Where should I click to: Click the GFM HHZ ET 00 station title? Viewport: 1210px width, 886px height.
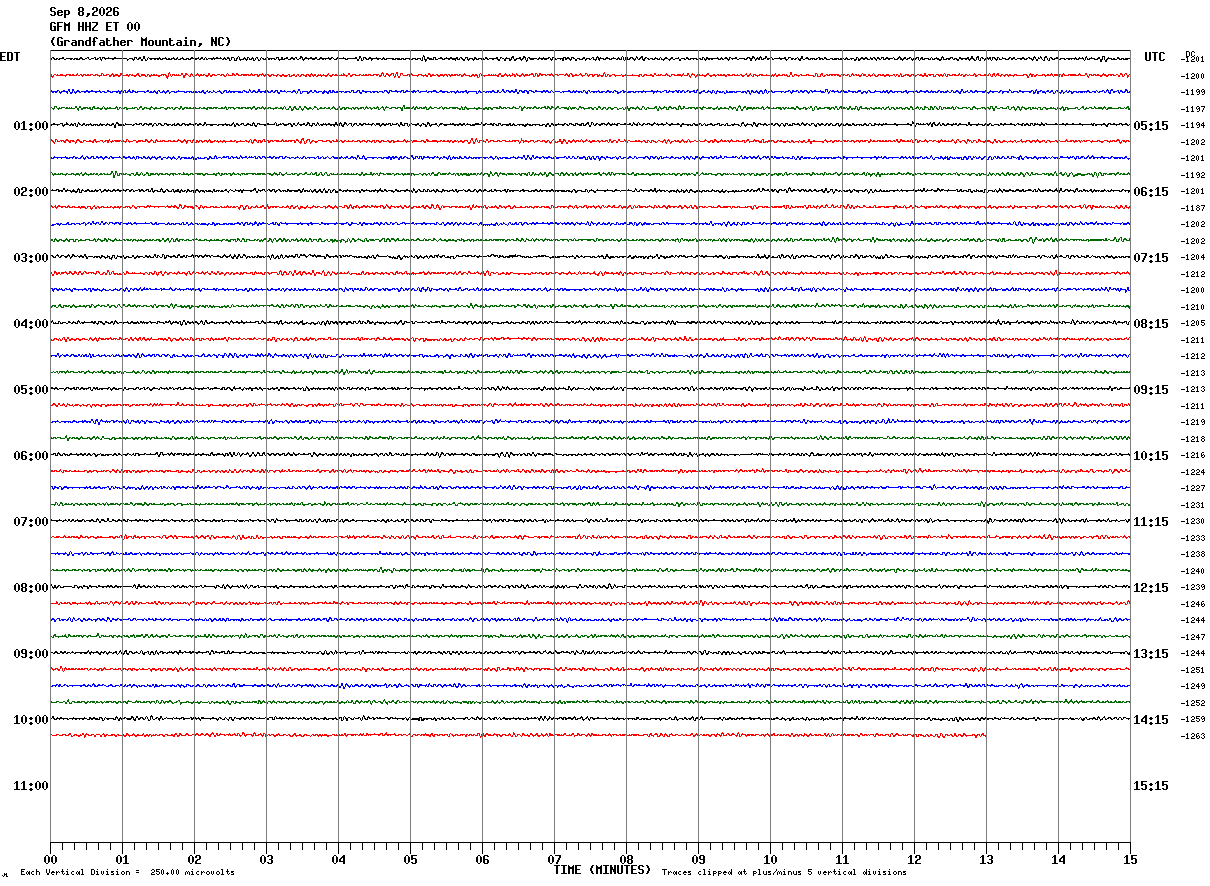tap(95, 27)
